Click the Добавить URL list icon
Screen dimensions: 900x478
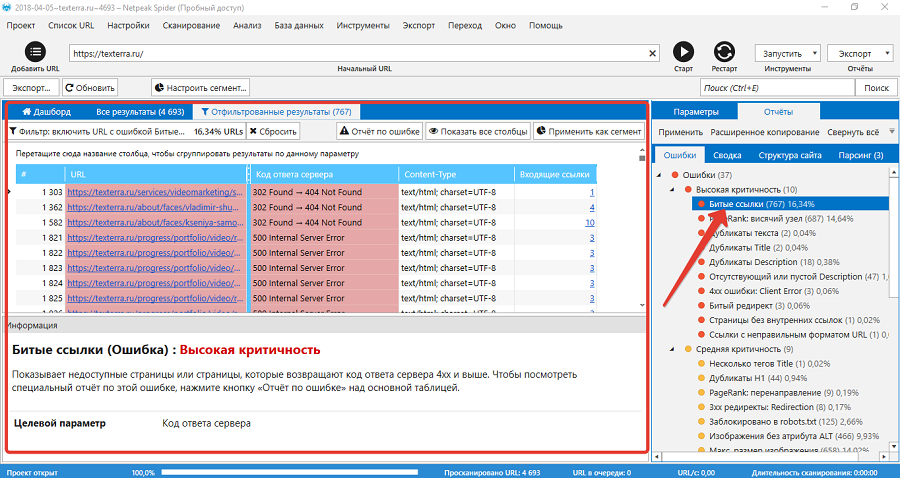(35, 52)
